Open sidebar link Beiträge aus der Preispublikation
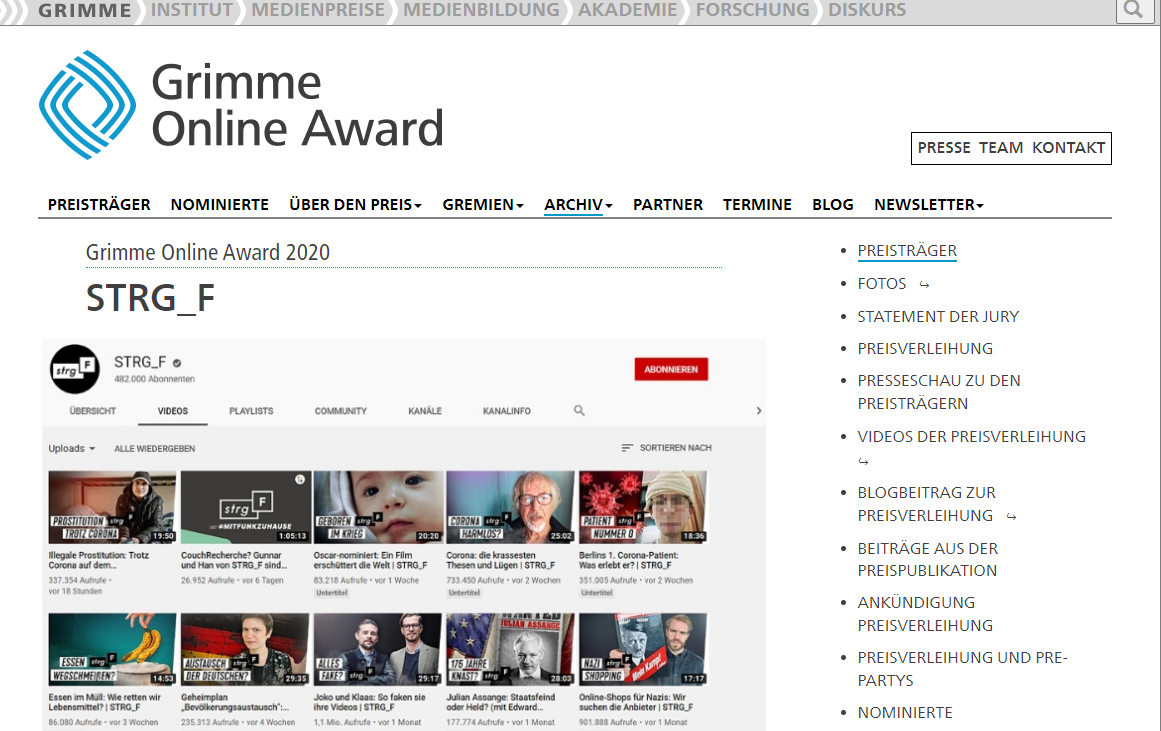 pyautogui.click(x=928, y=559)
